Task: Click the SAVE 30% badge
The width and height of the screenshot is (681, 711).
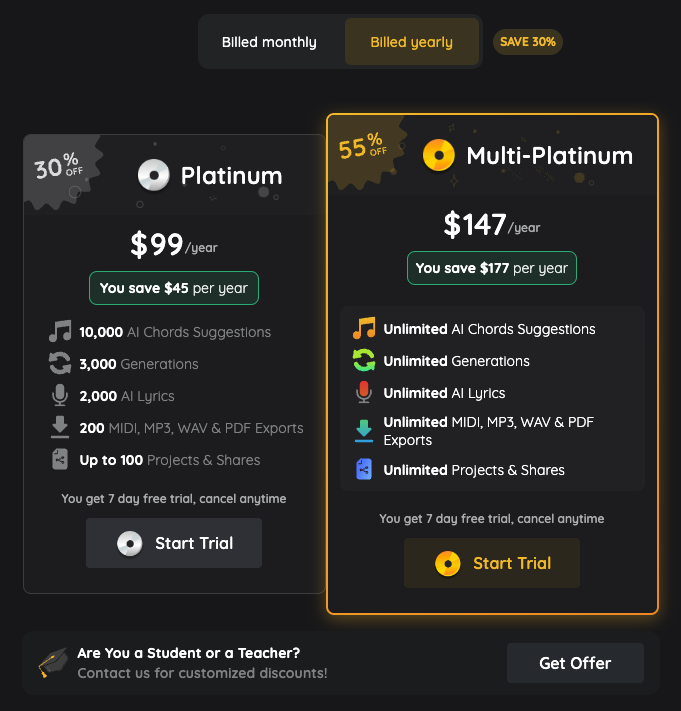Action: 528,42
